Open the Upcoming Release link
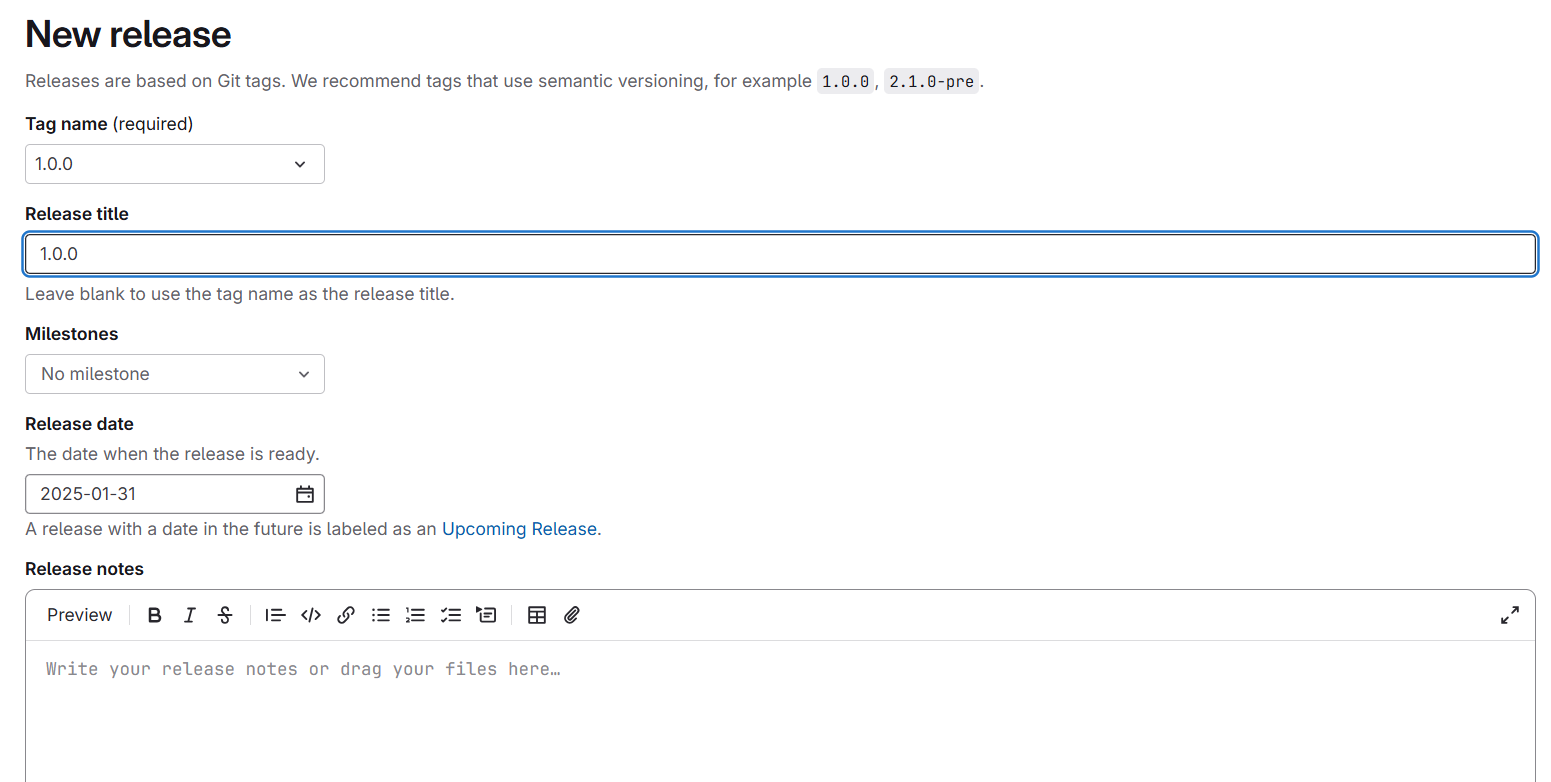 pyautogui.click(x=519, y=529)
